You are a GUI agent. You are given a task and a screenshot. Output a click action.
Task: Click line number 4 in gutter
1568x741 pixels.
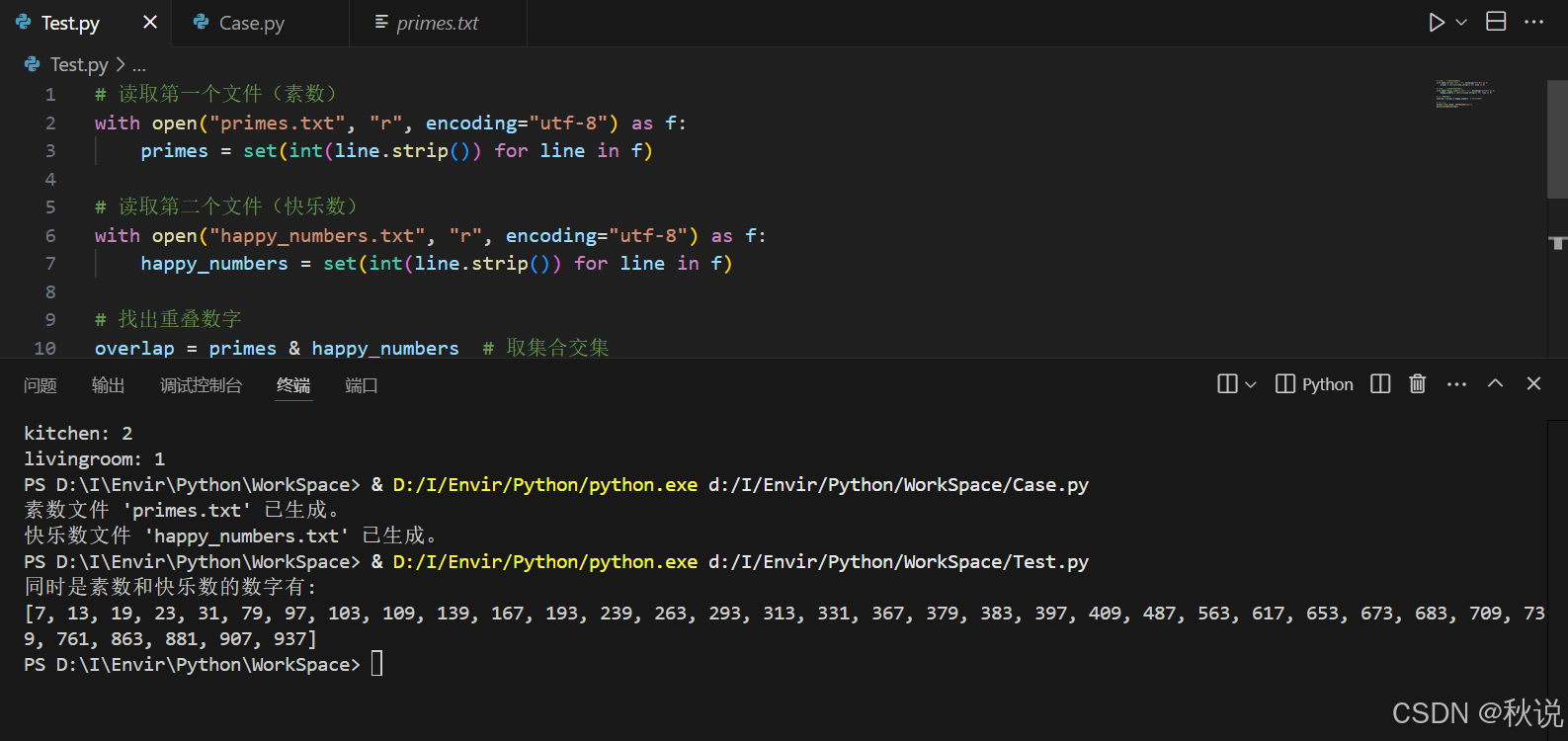pos(50,180)
